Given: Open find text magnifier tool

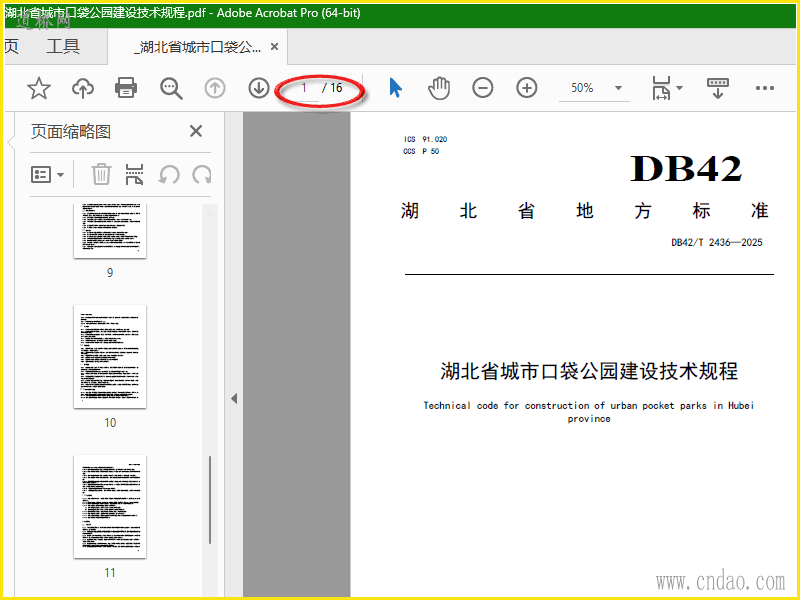Looking at the screenshot, I should tap(171, 88).
